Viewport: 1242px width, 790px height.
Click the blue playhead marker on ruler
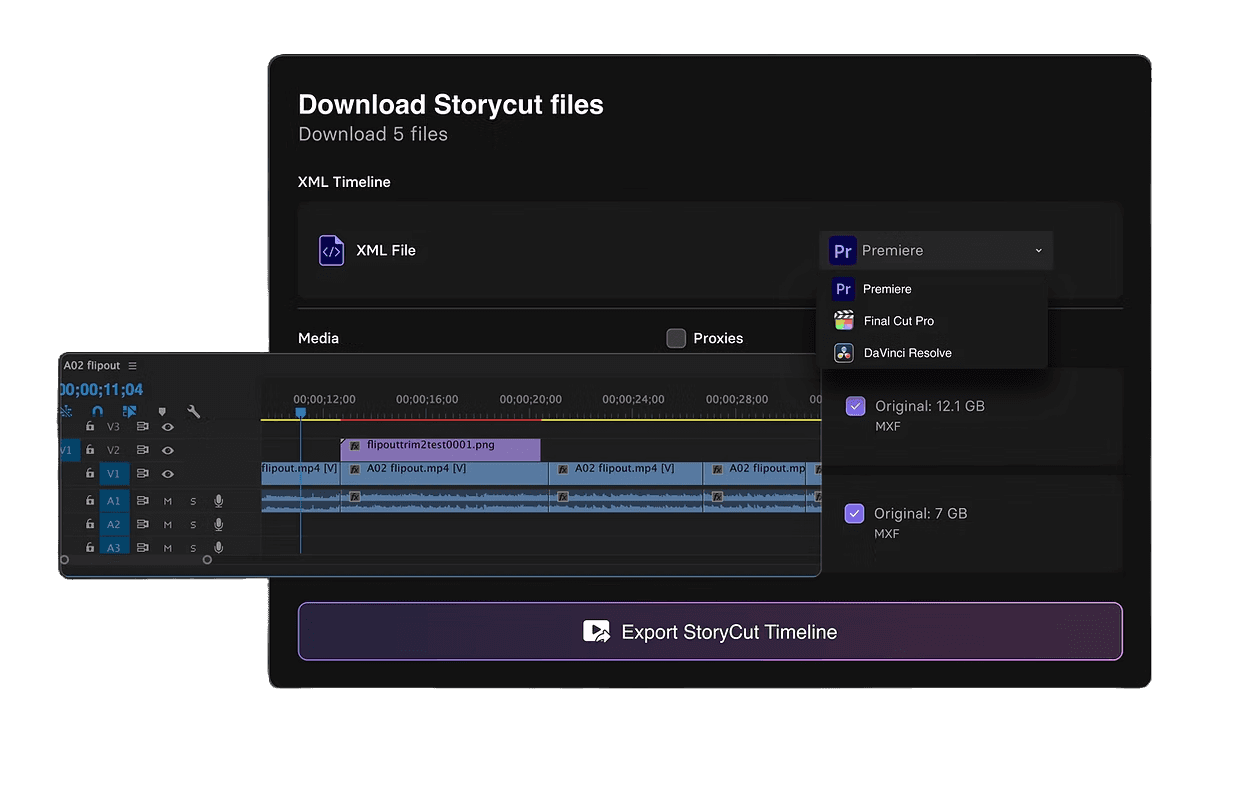pyautogui.click(x=300, y=412)
